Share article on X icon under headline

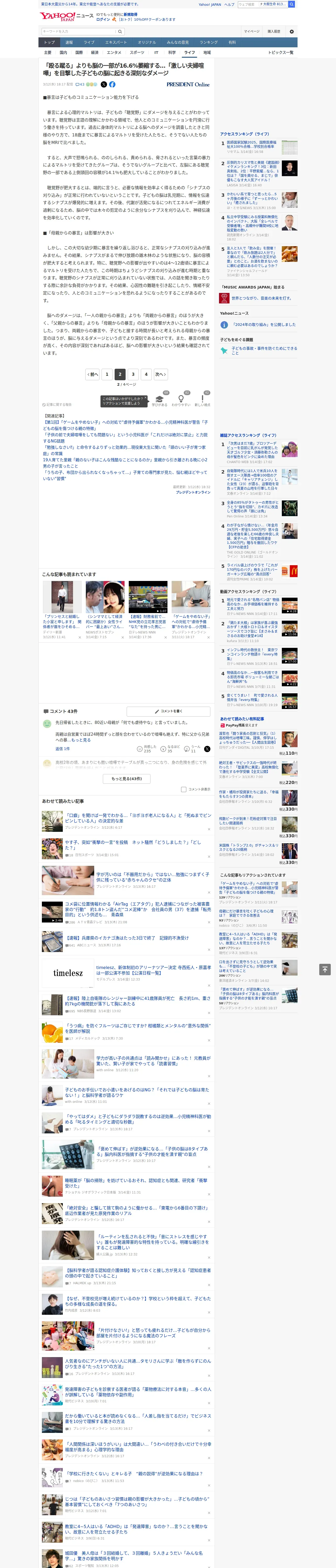tap(104, 85)
